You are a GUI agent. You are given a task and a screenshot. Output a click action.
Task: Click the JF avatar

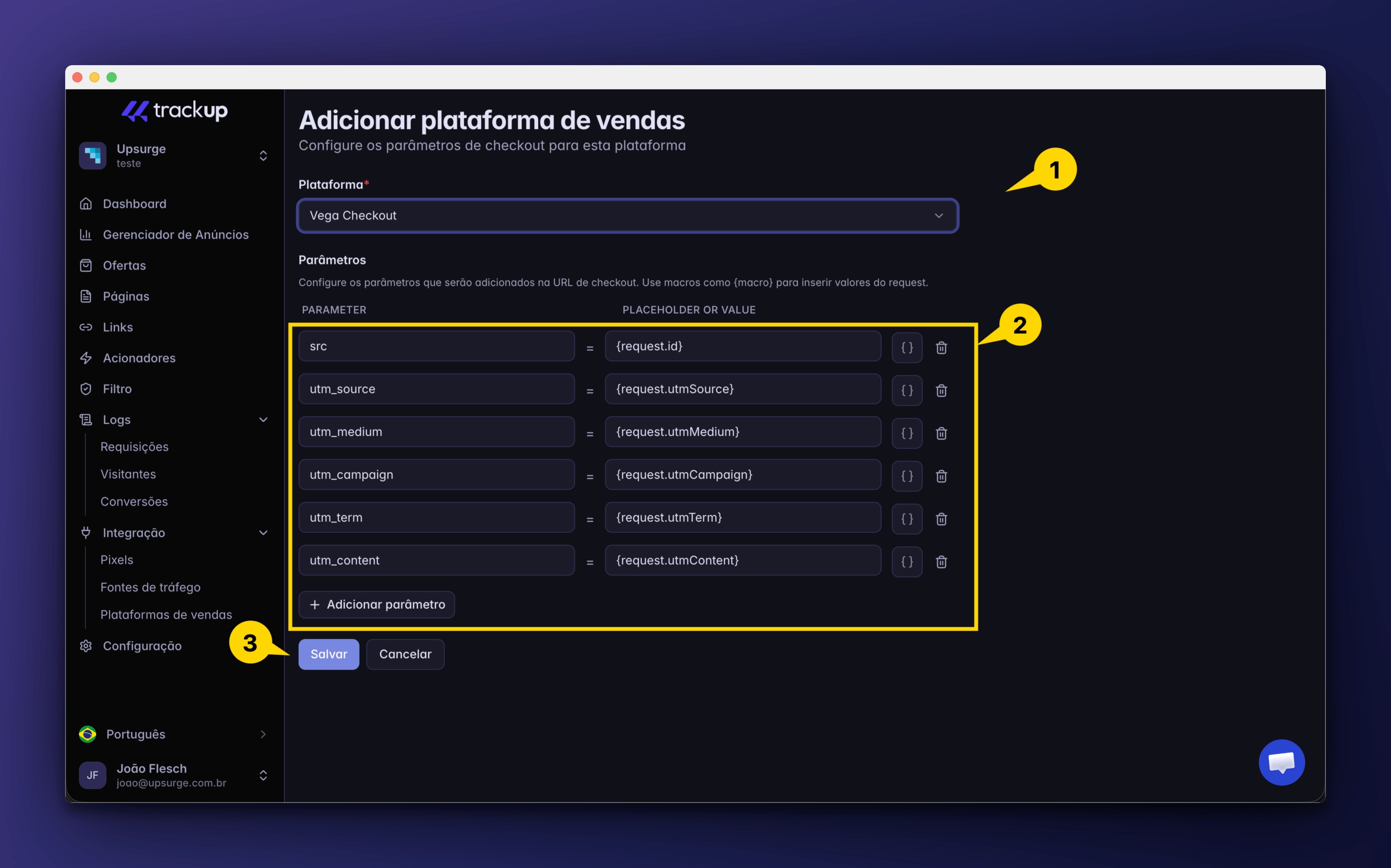click(x=93, y=775)
